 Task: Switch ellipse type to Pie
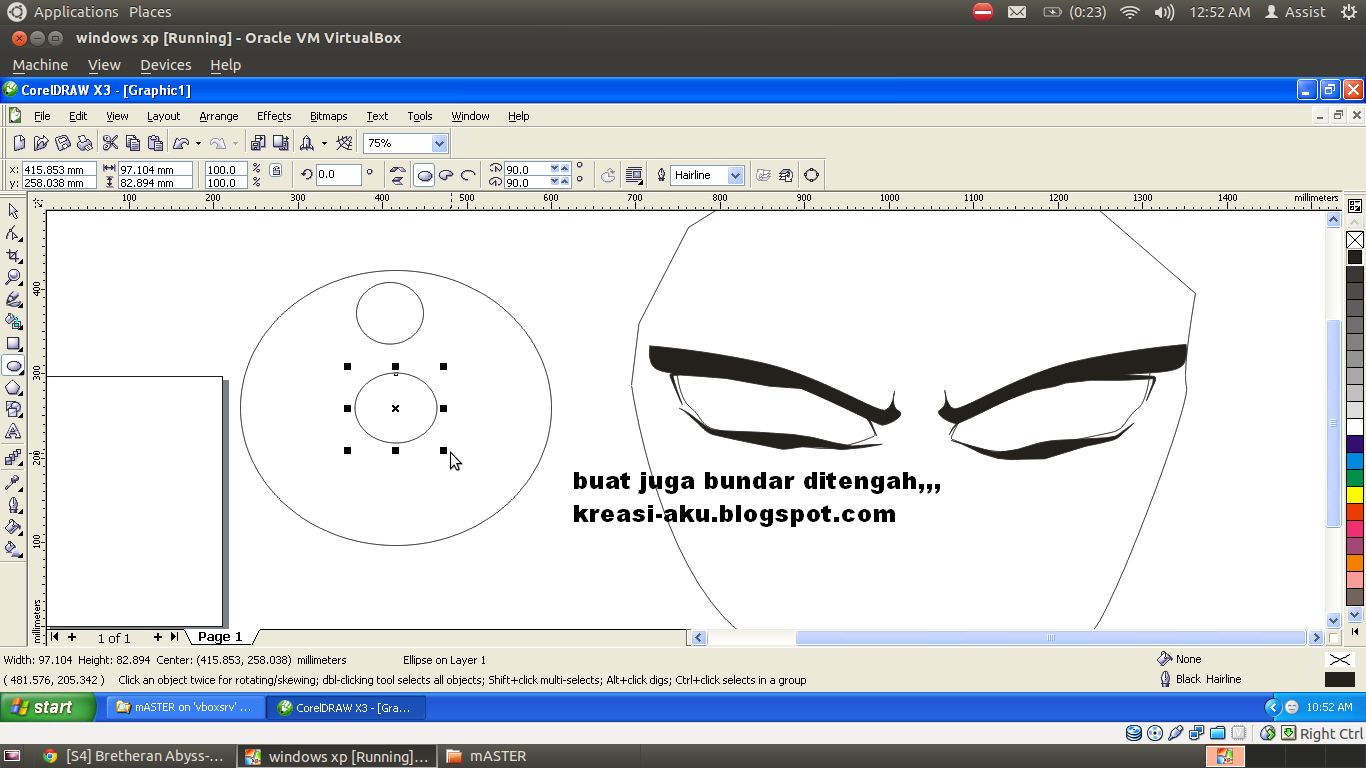tap(446, 175)
